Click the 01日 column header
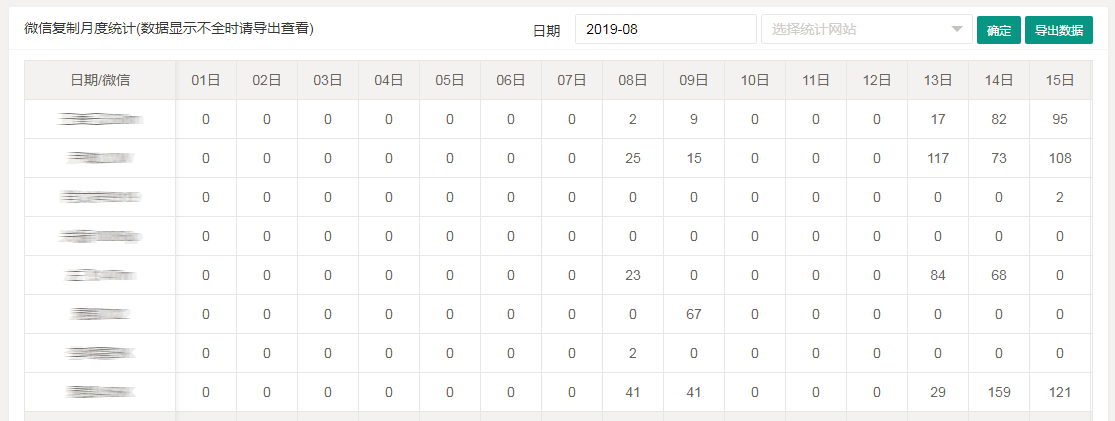The image size is (1115, 421). click(x=206, y=80)
